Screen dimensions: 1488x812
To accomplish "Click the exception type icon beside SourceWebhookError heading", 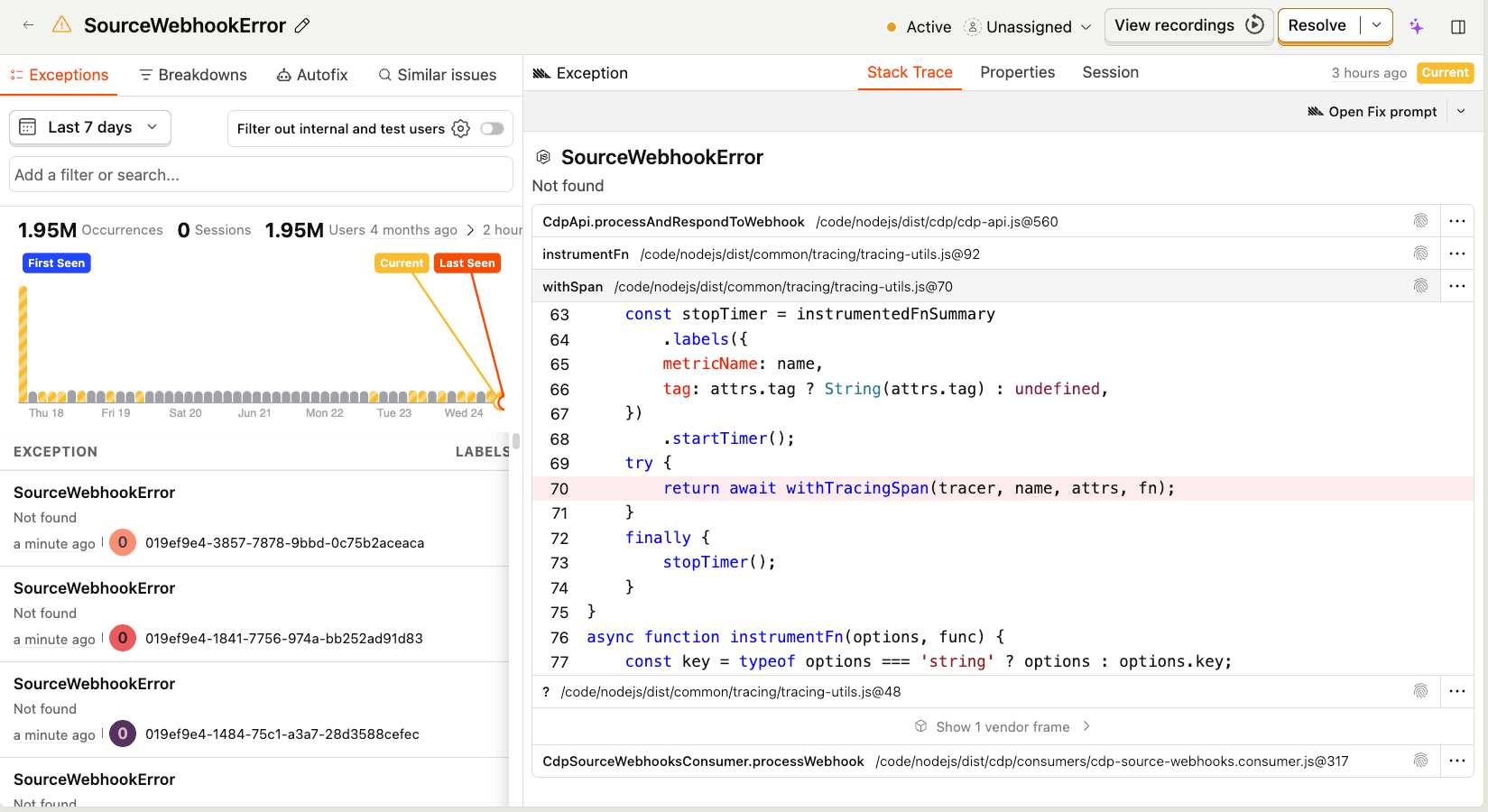I will click(x=543, y=157).
